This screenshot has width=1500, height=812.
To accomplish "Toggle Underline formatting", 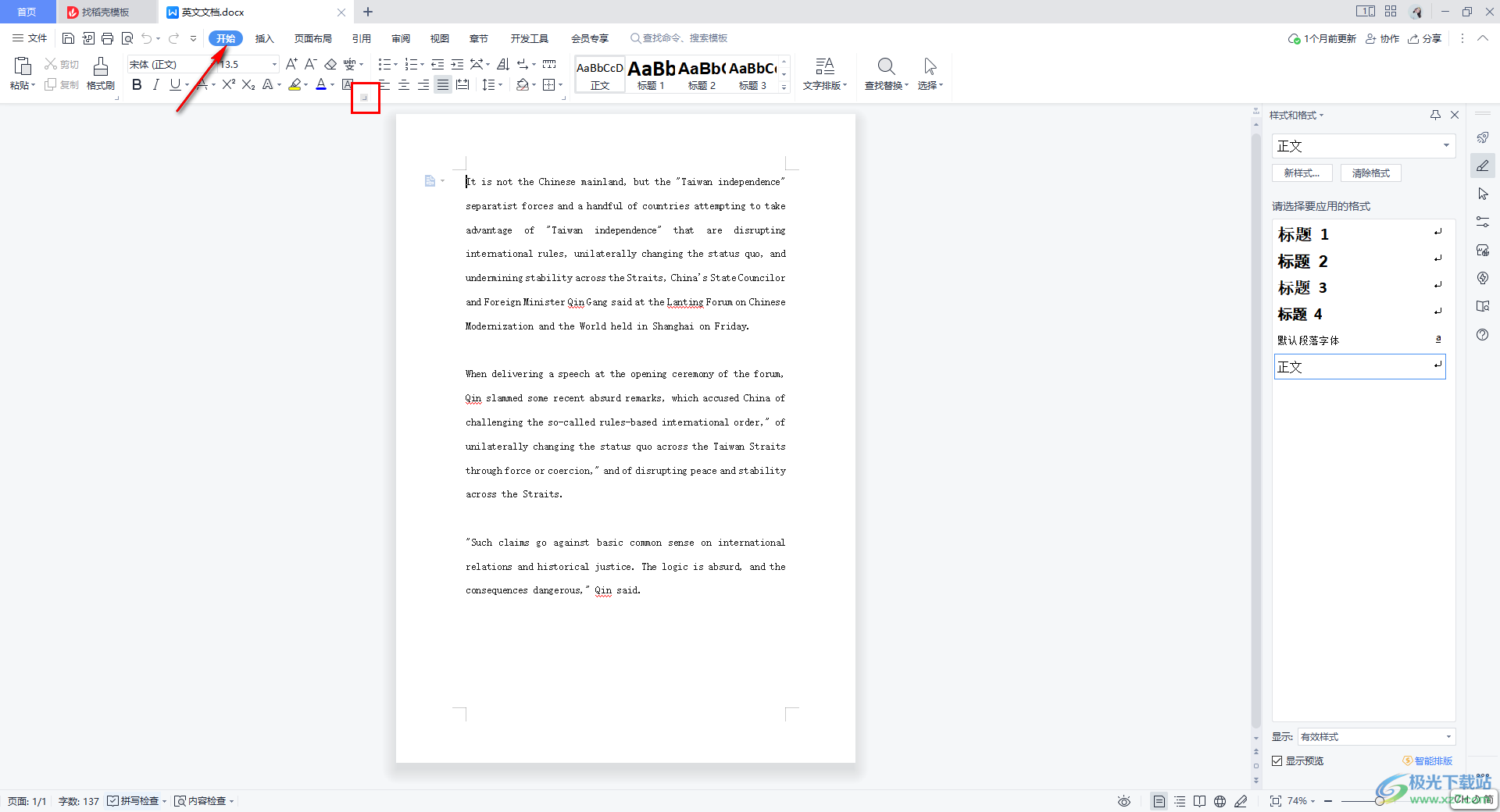I will coord(175,84).
